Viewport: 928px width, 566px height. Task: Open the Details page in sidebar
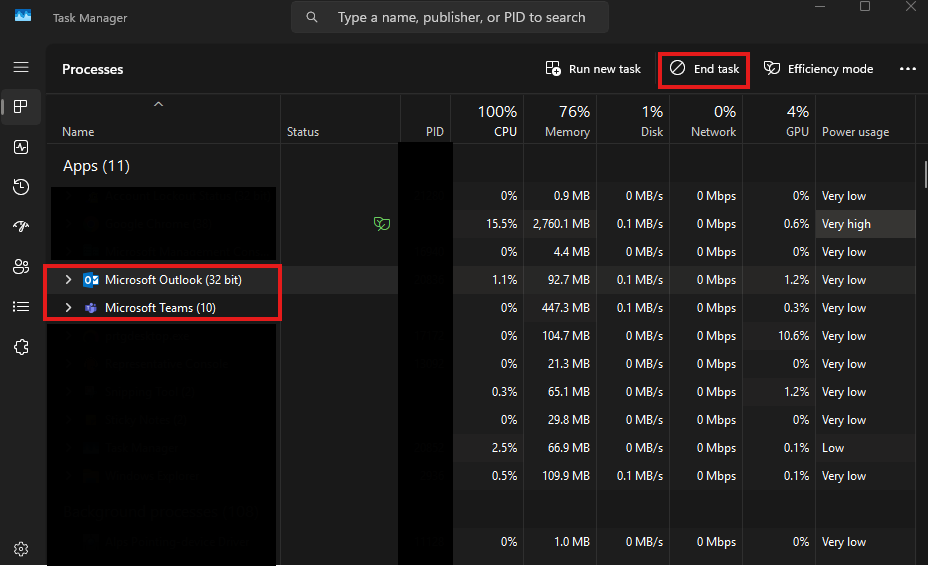(21, 307)
